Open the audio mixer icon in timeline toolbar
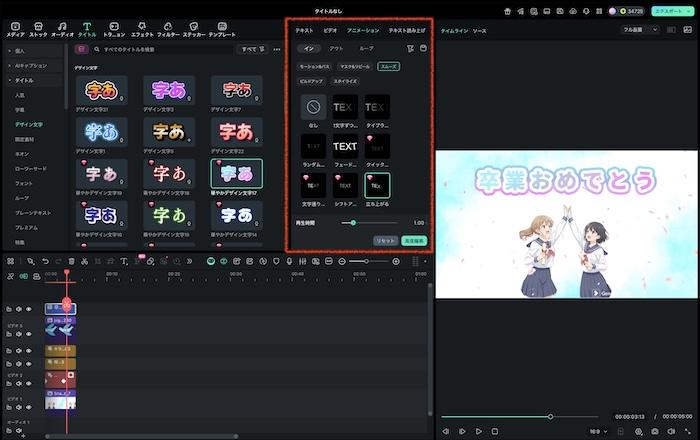700x440 pixels. [x=303, y=262]
